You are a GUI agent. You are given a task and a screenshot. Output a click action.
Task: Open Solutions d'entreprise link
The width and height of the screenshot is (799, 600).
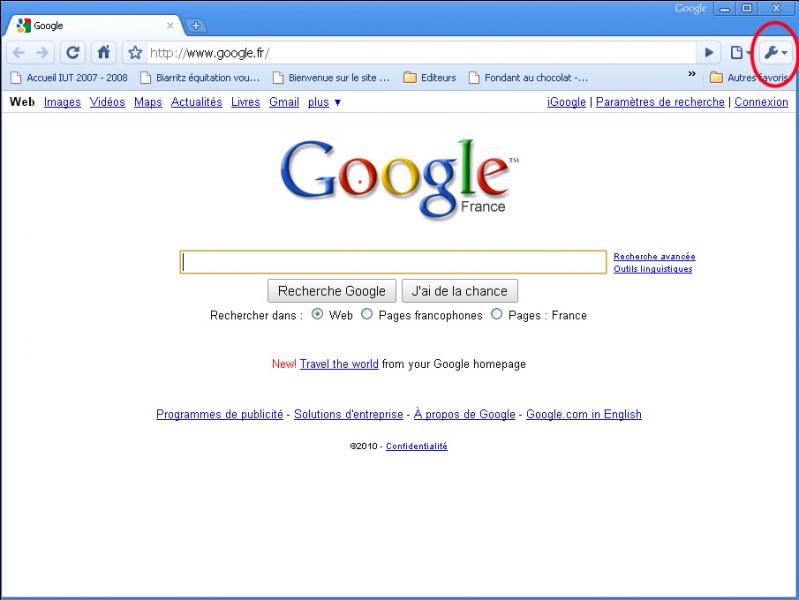(x=349, y=414)
